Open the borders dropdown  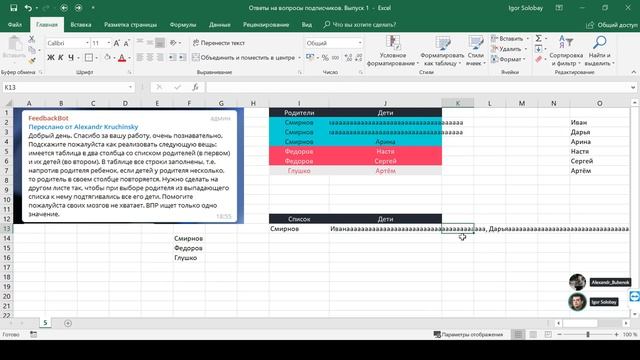(x=97, y=58)
